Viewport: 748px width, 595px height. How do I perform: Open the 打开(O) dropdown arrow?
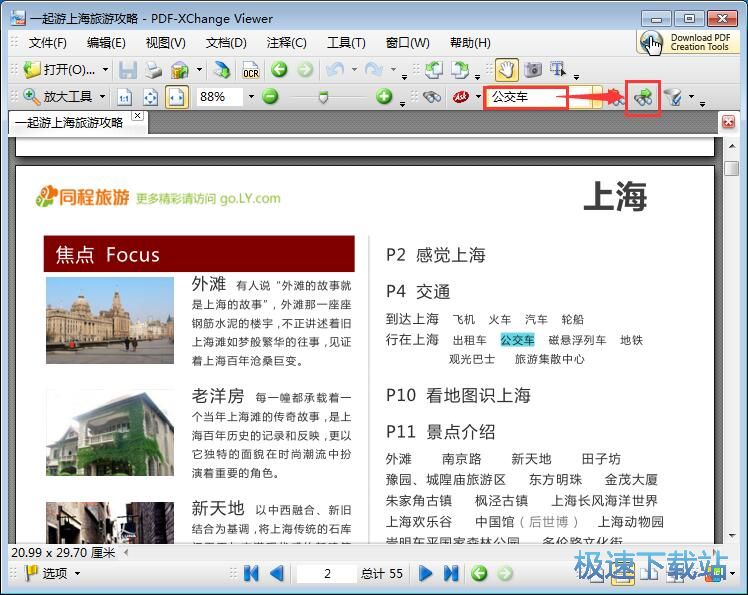(103, 70)
